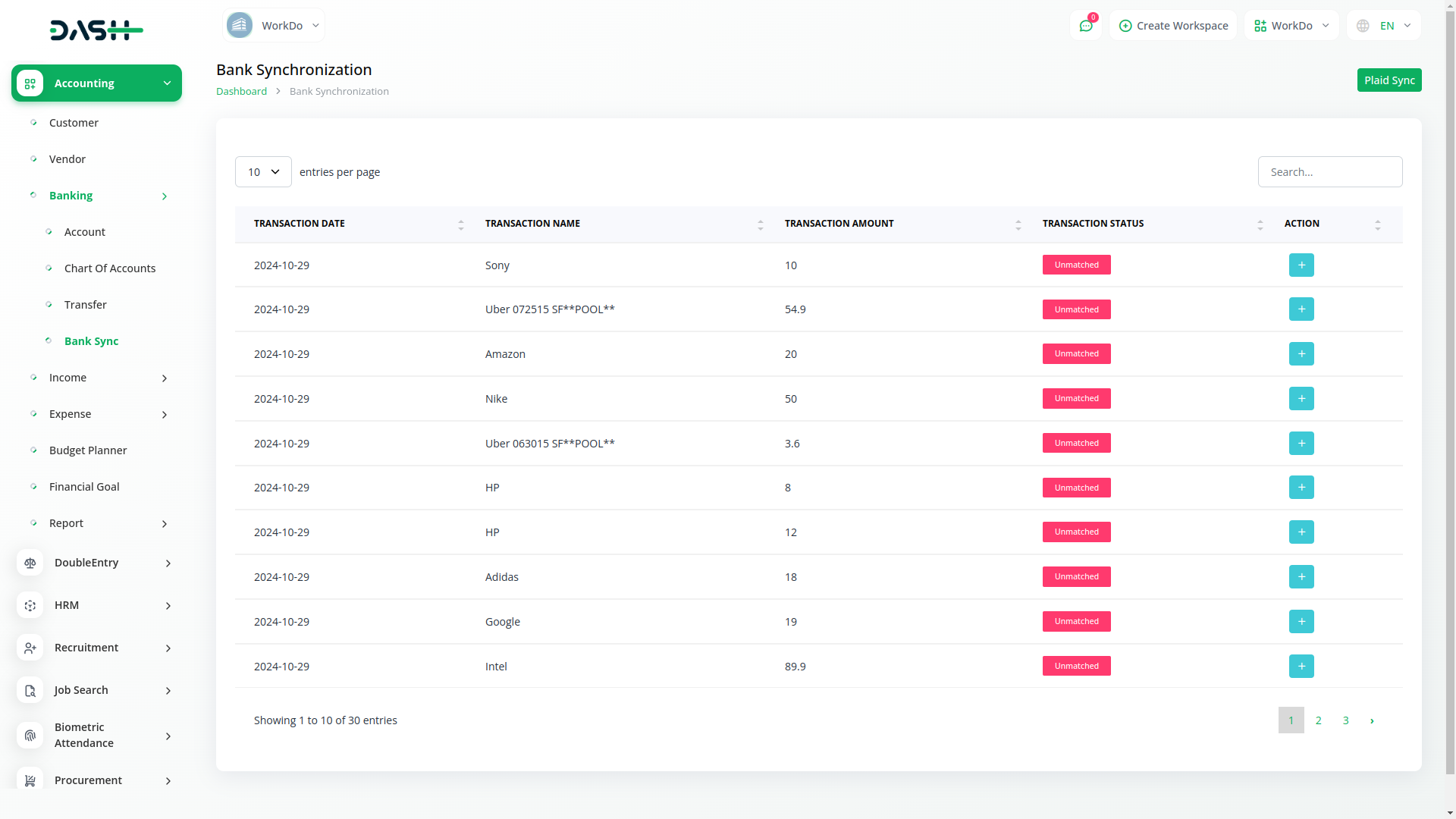Click the plus action button for Intel
The width and height of the screenshot is (1456, 819).
(1301, 667)
